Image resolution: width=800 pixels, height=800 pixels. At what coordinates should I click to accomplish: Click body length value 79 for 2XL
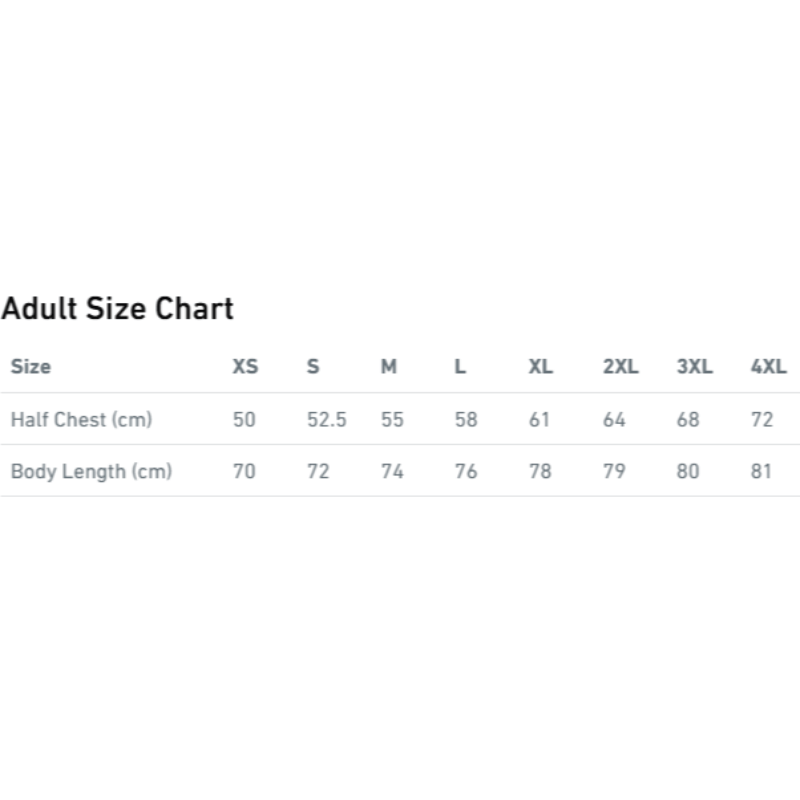pos(614,471)
